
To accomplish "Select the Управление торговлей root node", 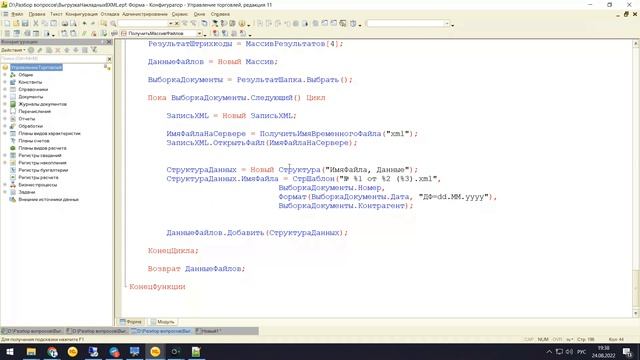I will pyautogui.click(x=36, y=67).
